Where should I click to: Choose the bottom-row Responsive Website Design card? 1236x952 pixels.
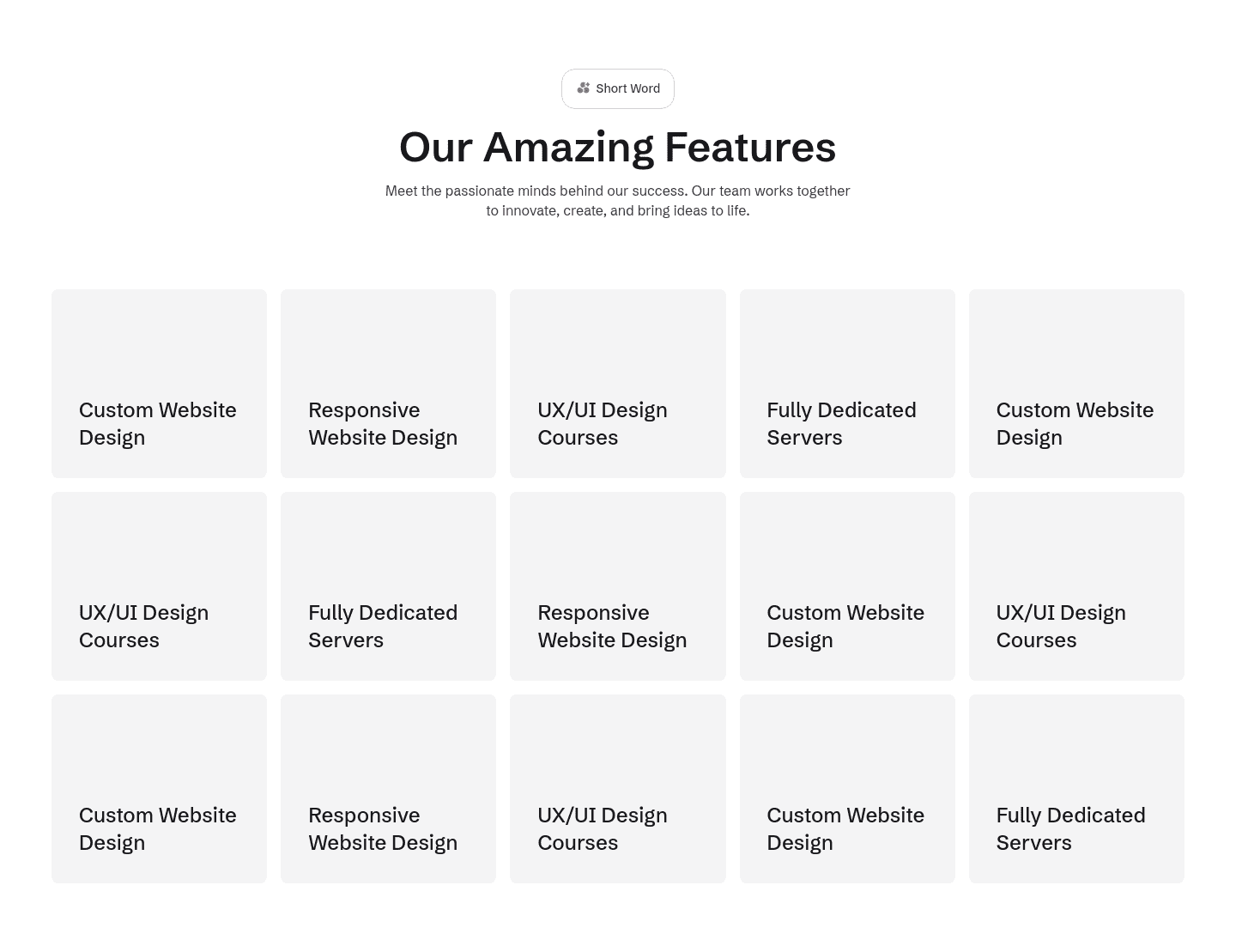(388, 789)
